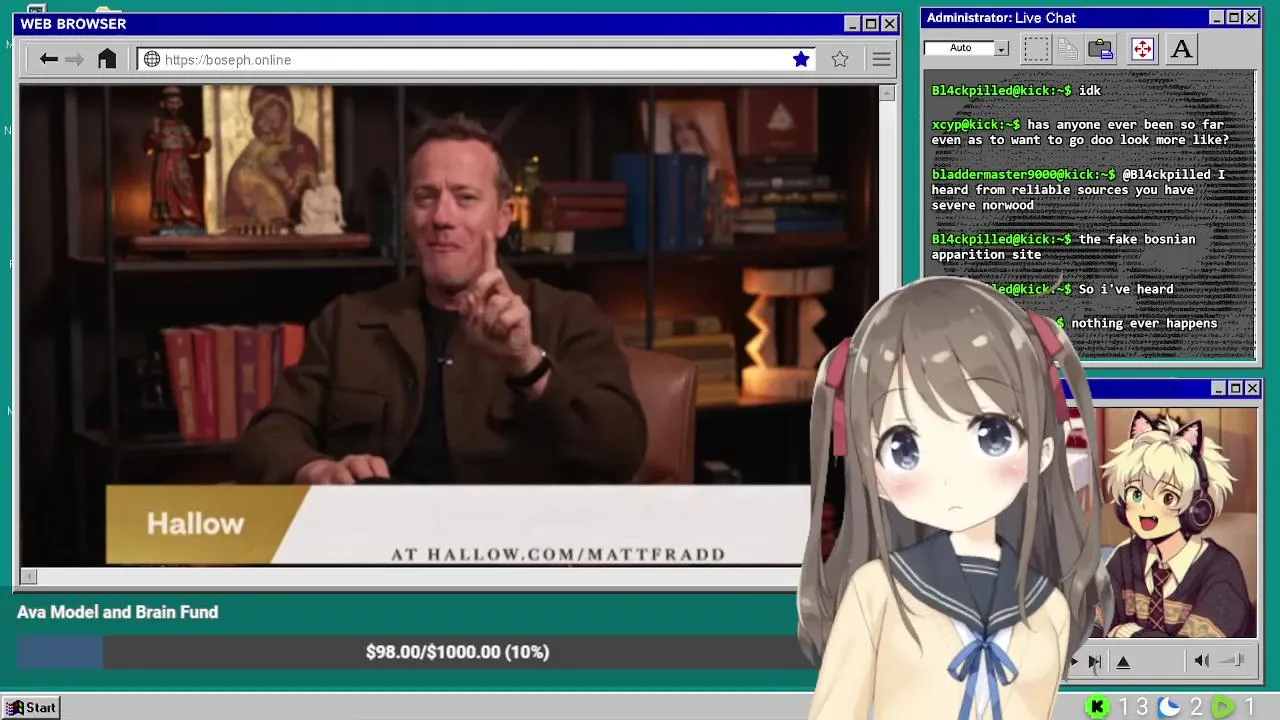
Task: Click 'So i've heard' chat message
Action: tap(1126, 289)
